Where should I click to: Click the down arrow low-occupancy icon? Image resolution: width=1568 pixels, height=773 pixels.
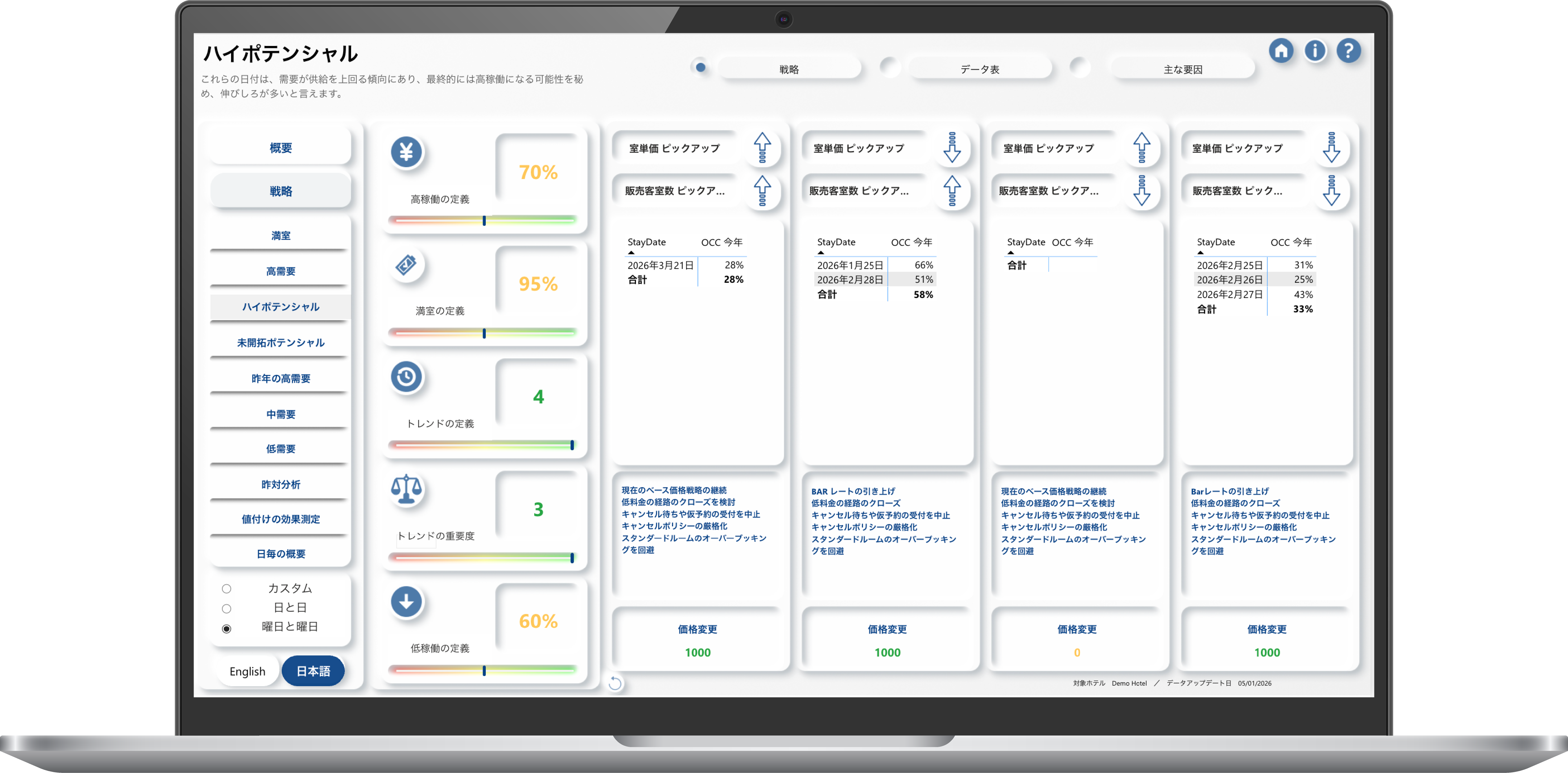coord(406,602)
